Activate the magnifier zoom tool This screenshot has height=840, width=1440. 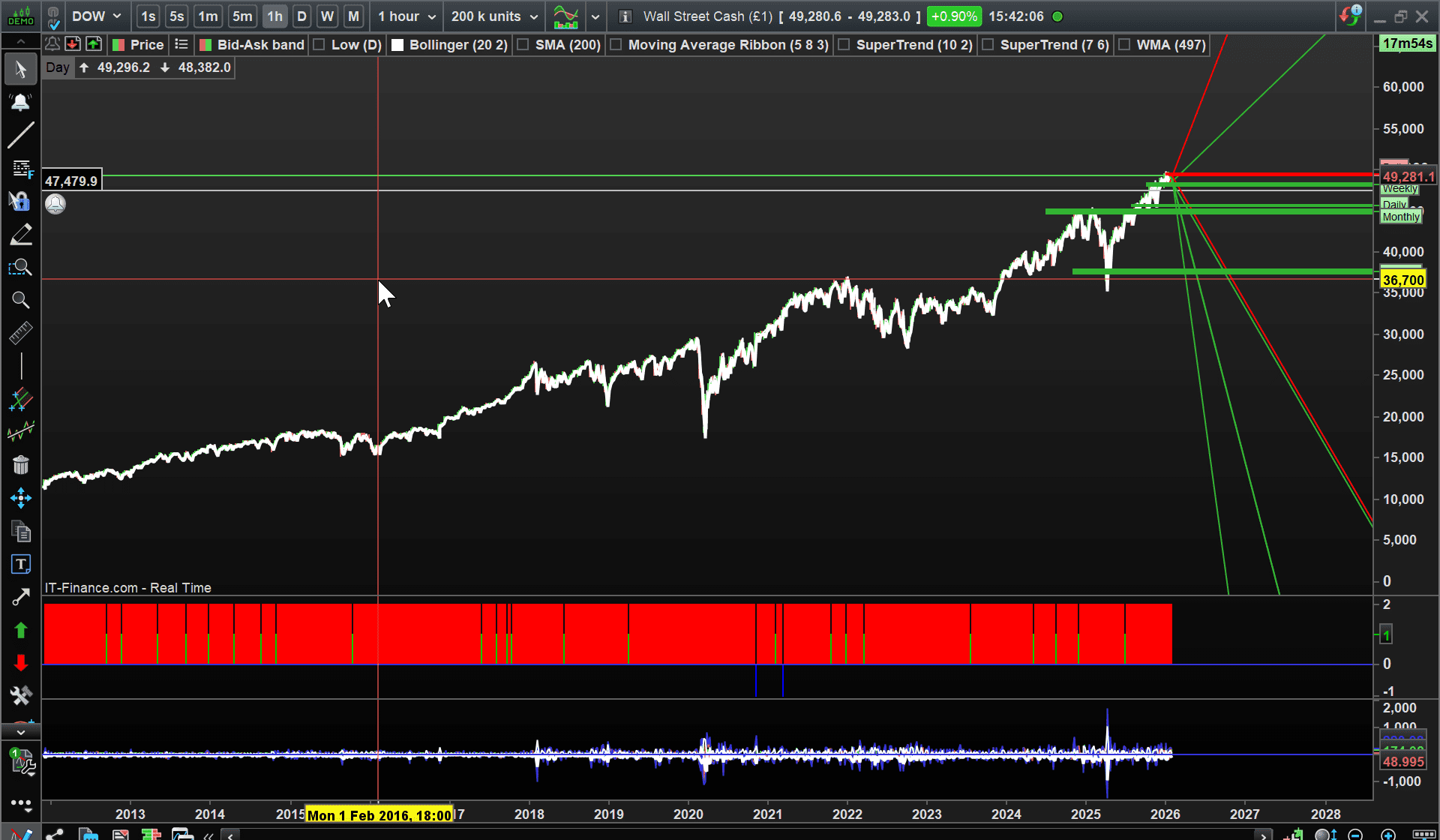pyautogui.click(x=20, y=300)
